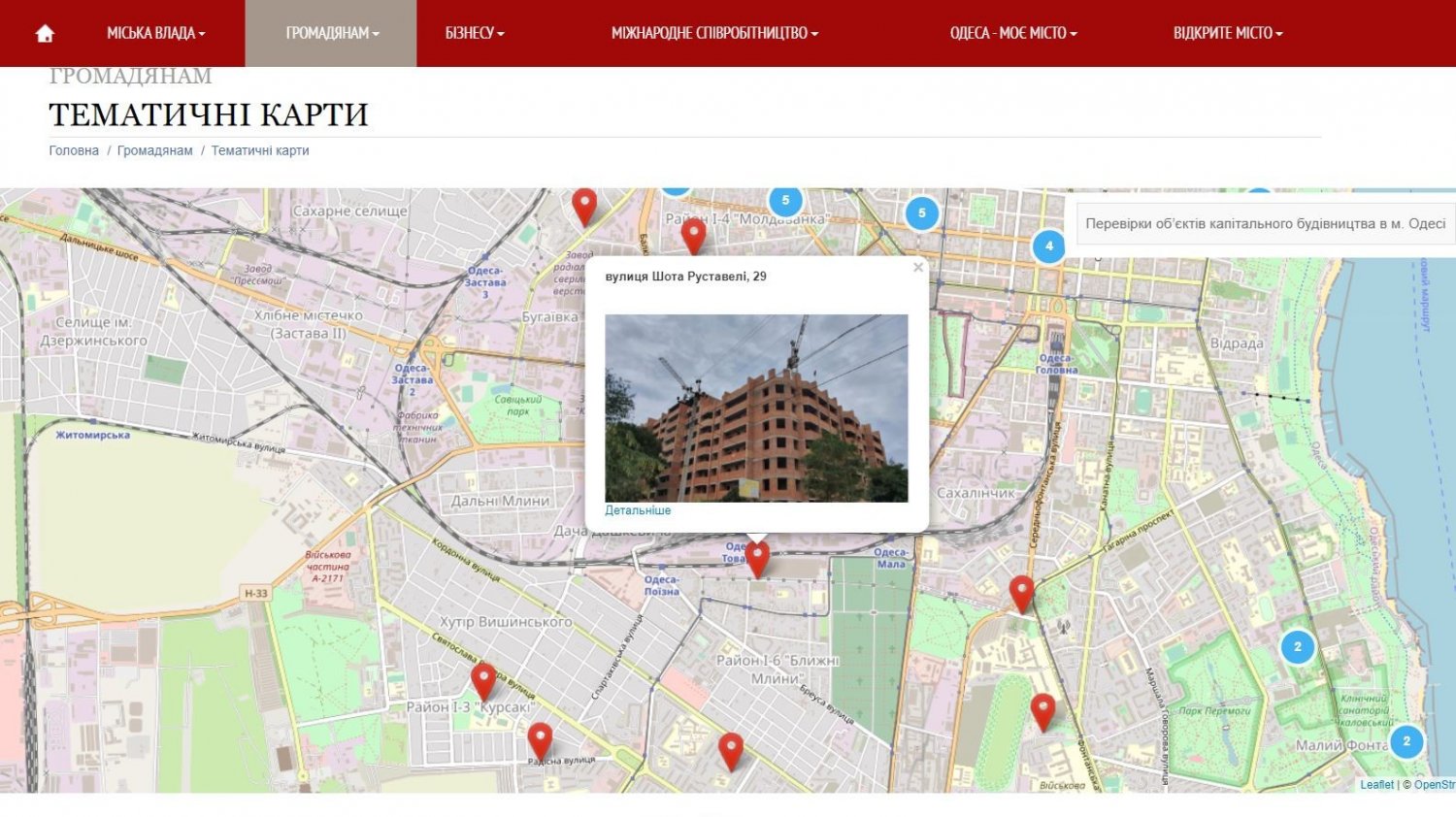Expand the Міжнародне співробітництво dropdown

click(715, 34)
